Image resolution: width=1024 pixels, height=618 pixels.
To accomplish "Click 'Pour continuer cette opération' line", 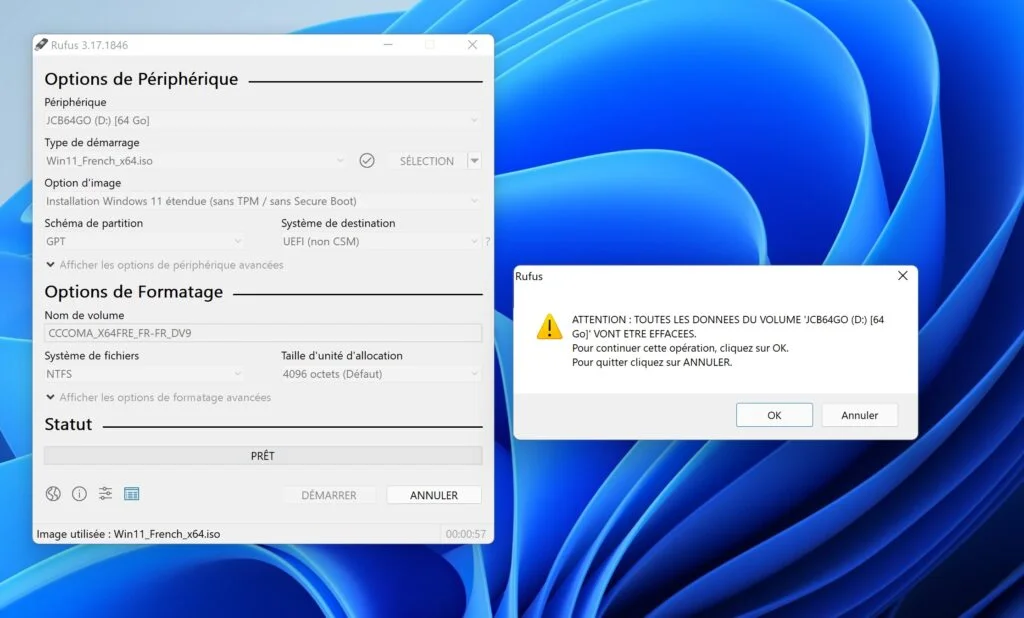I will [x=680, y=348].
